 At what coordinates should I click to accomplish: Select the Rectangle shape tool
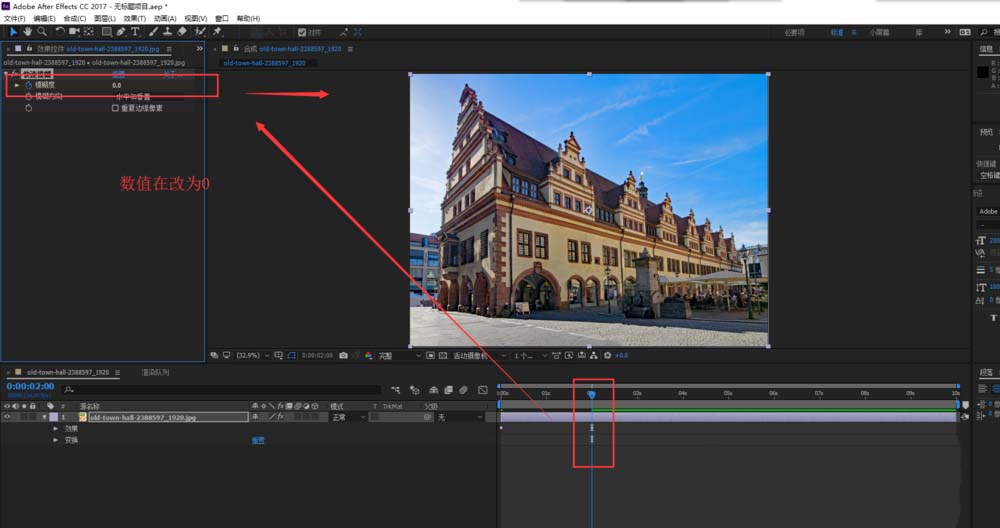pos(107,32)
